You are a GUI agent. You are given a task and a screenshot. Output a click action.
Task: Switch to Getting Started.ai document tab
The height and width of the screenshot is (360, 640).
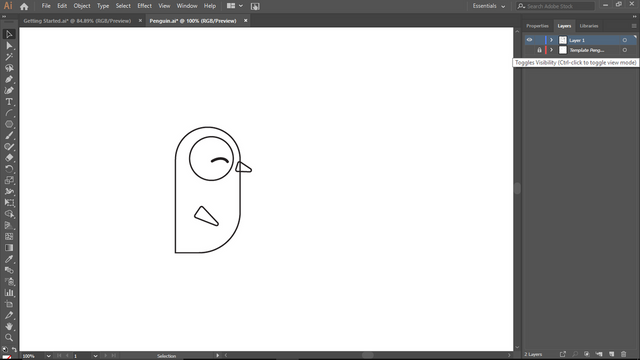pos(77,20)
